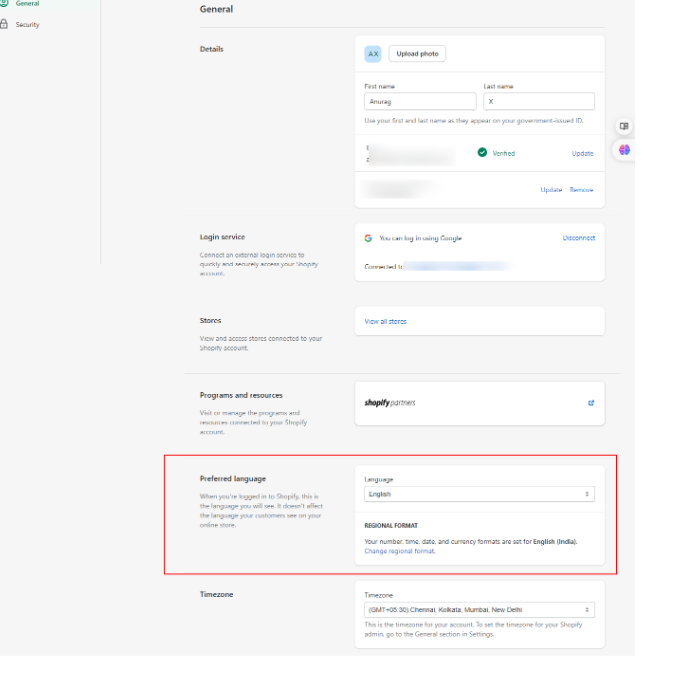This screenshot has width=674, height=678.
Task: Open the Shopify Partners external link icon
Action: [591, 403]
